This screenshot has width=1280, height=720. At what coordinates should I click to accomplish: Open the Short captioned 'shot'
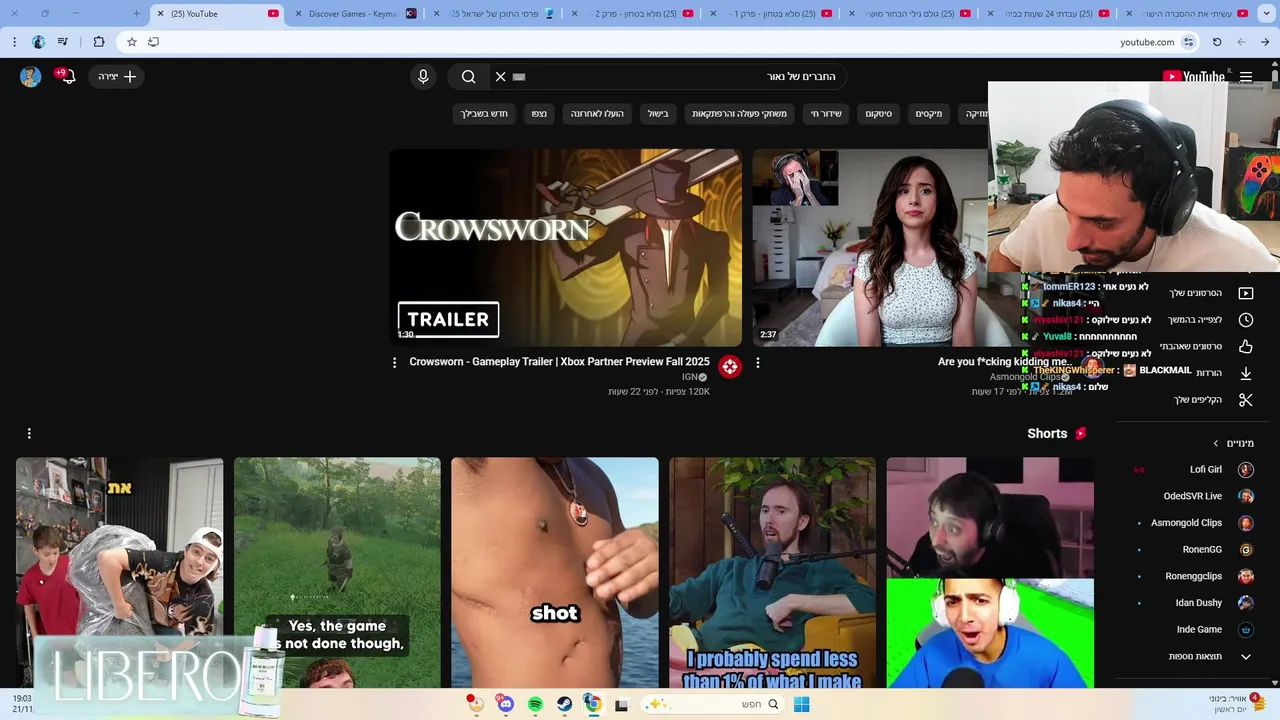click(555, 573)
